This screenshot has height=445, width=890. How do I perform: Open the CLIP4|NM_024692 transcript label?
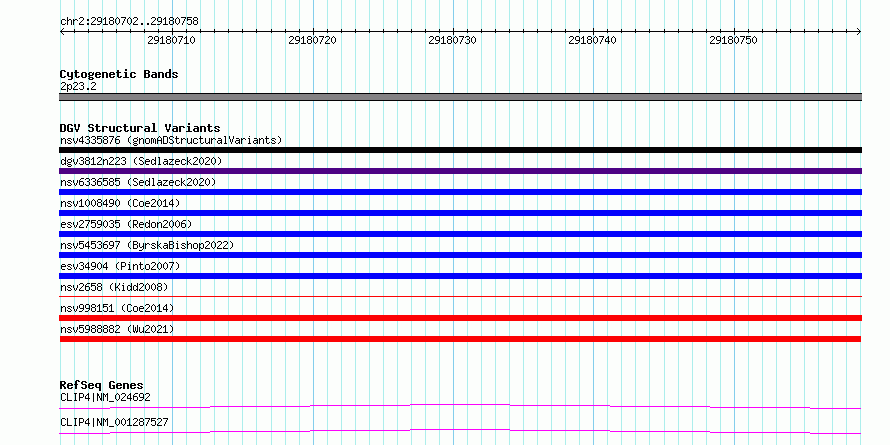(x=105, y=397)
